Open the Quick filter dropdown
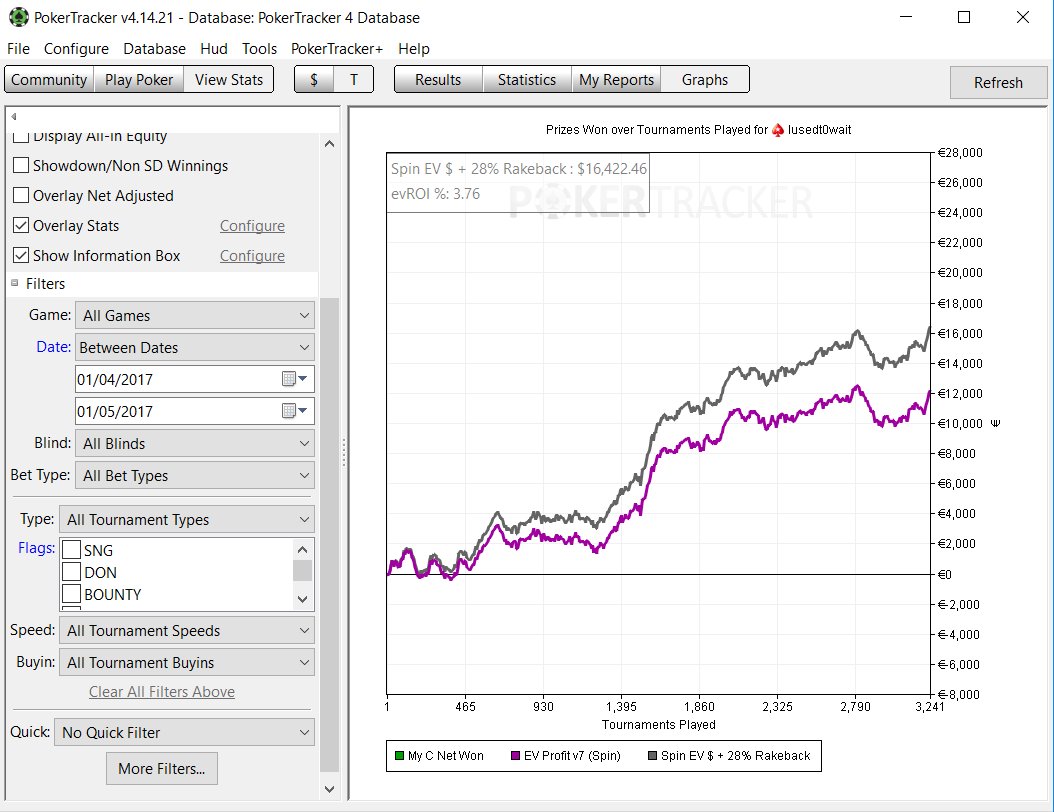This screenshot has width=1054, height=812. 184,732
